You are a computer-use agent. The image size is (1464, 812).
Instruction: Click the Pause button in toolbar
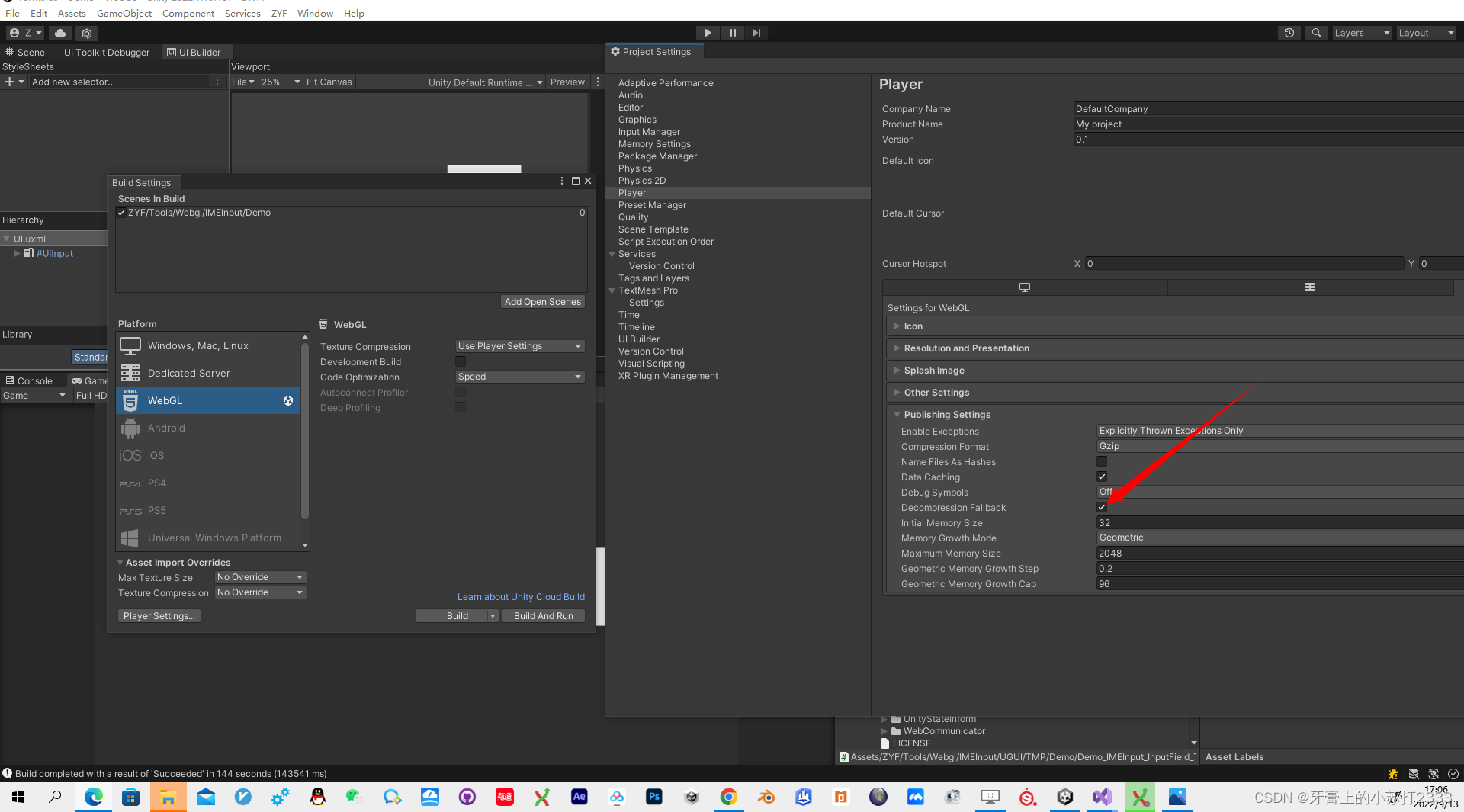732,33
